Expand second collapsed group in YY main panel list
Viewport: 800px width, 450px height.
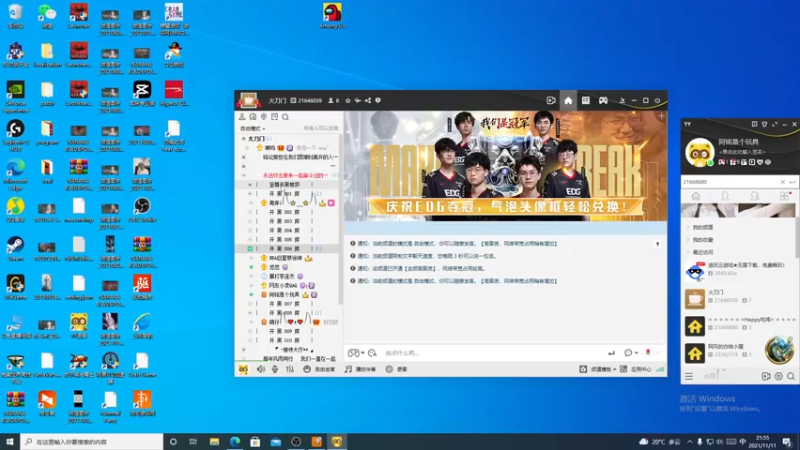(688, 240)
